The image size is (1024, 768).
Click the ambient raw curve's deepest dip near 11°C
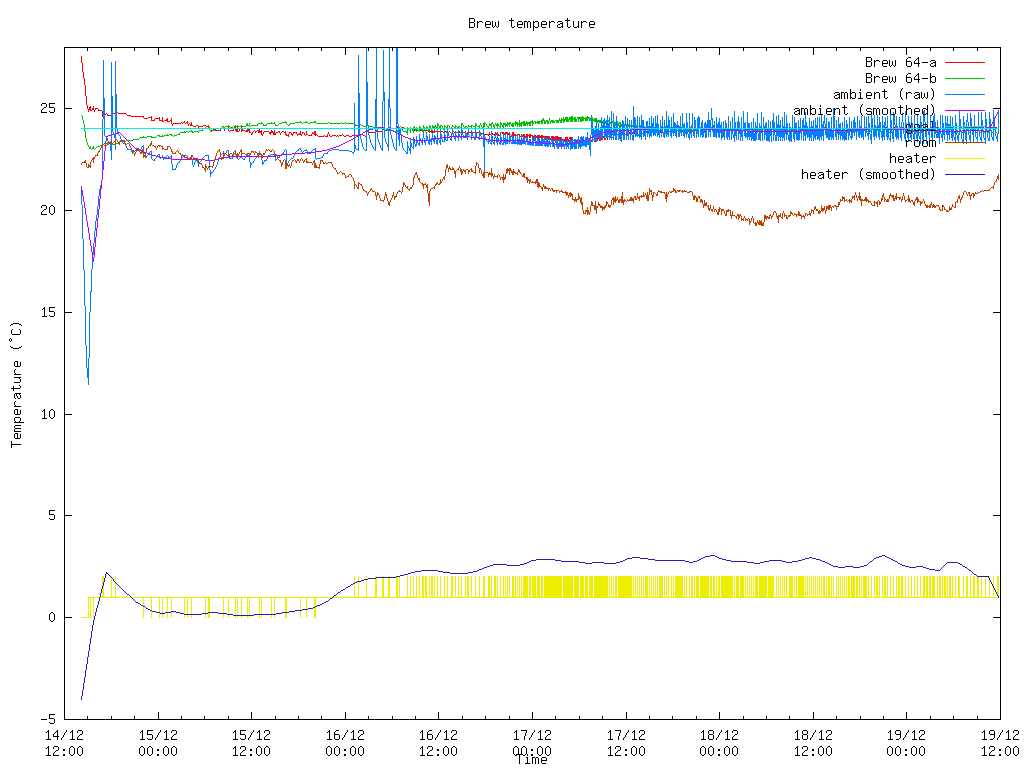tap(88, 383)
